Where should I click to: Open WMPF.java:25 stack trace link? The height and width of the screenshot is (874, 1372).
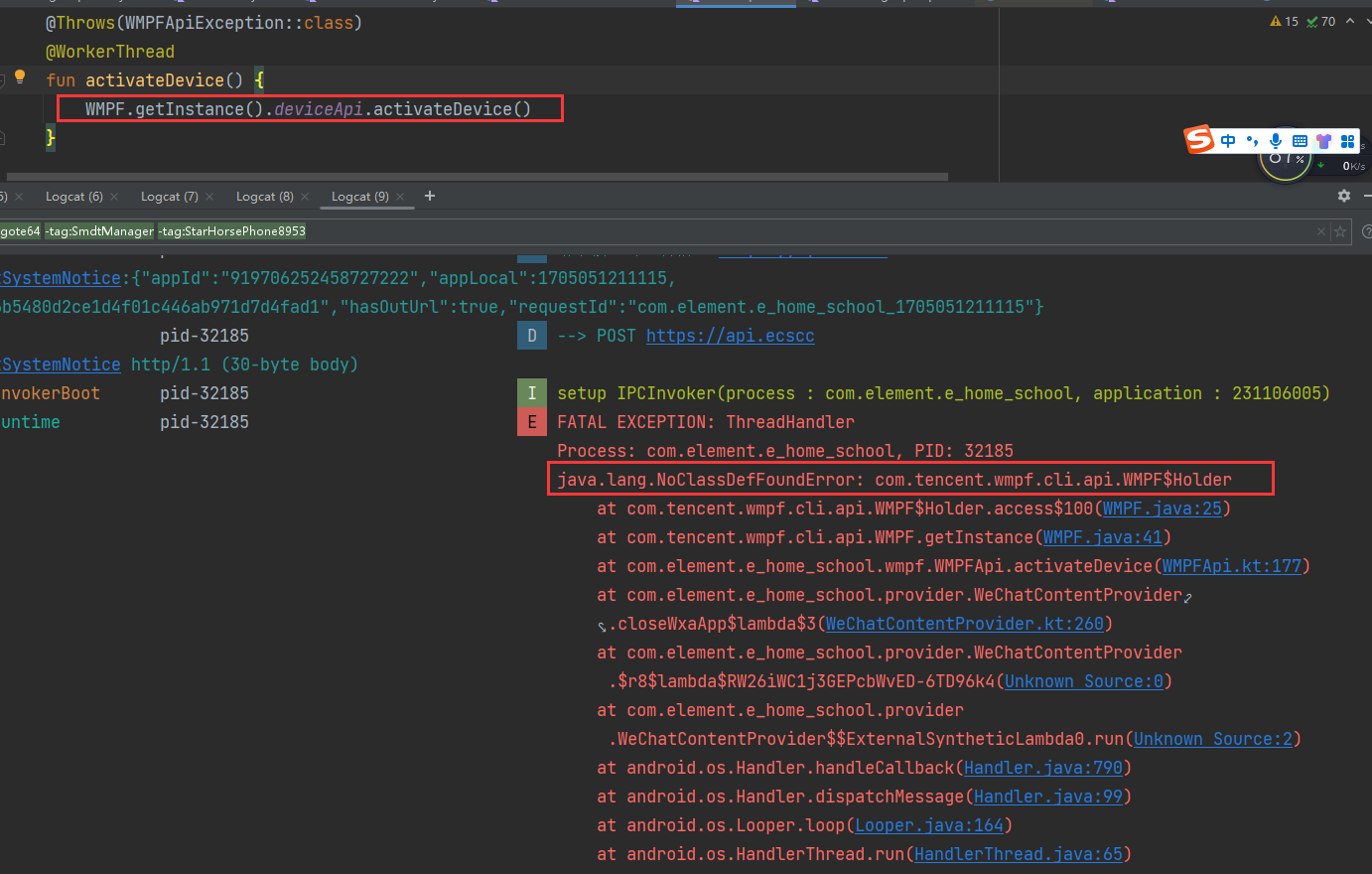pos(1163,509)
